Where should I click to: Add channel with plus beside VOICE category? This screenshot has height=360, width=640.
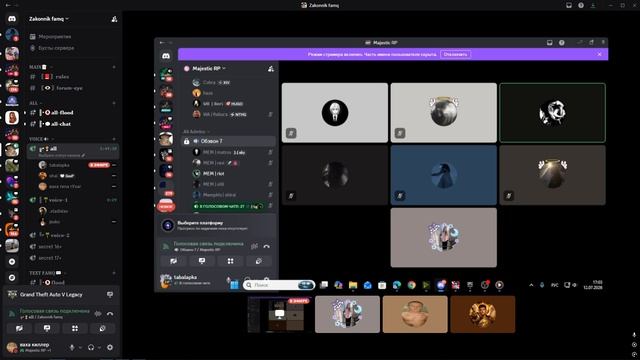(x=114, y=139)
